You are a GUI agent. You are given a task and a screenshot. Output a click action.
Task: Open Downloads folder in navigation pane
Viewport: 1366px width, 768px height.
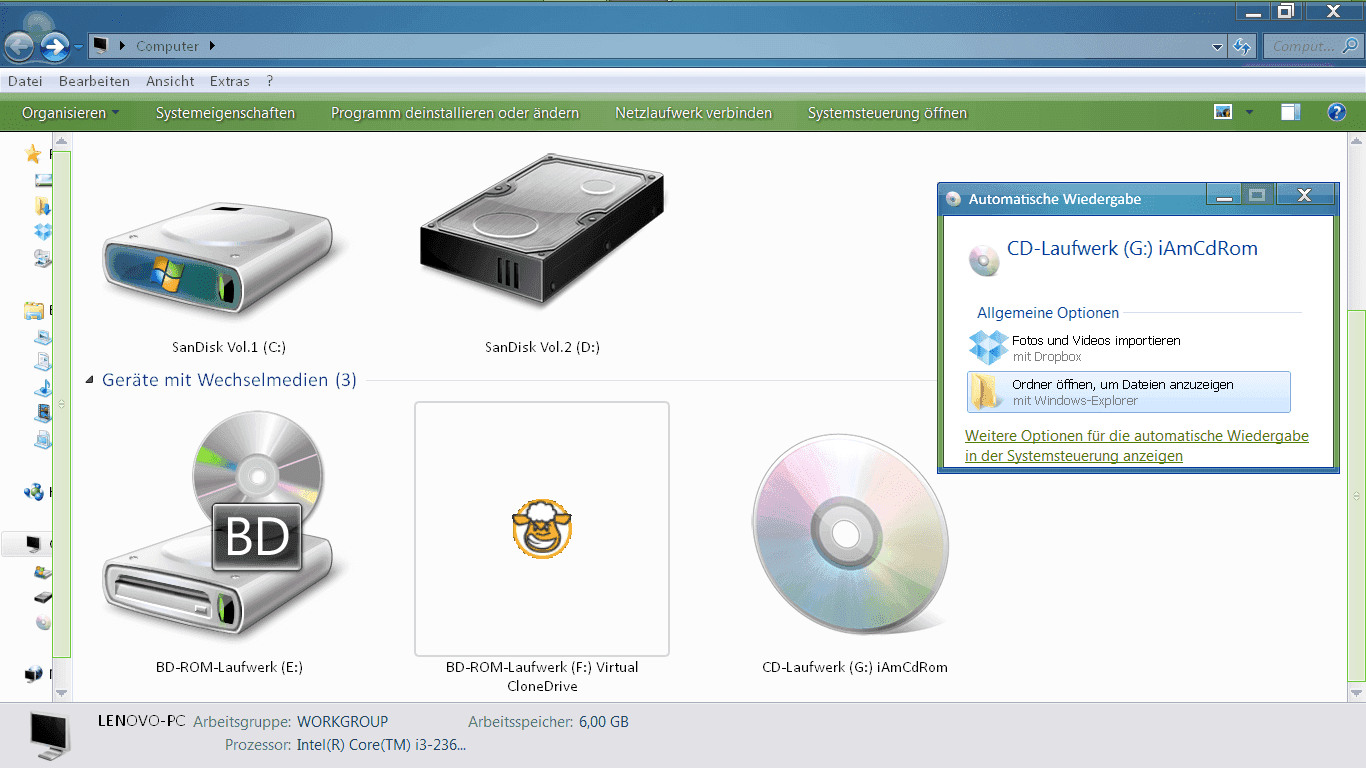tap(42, 206)
